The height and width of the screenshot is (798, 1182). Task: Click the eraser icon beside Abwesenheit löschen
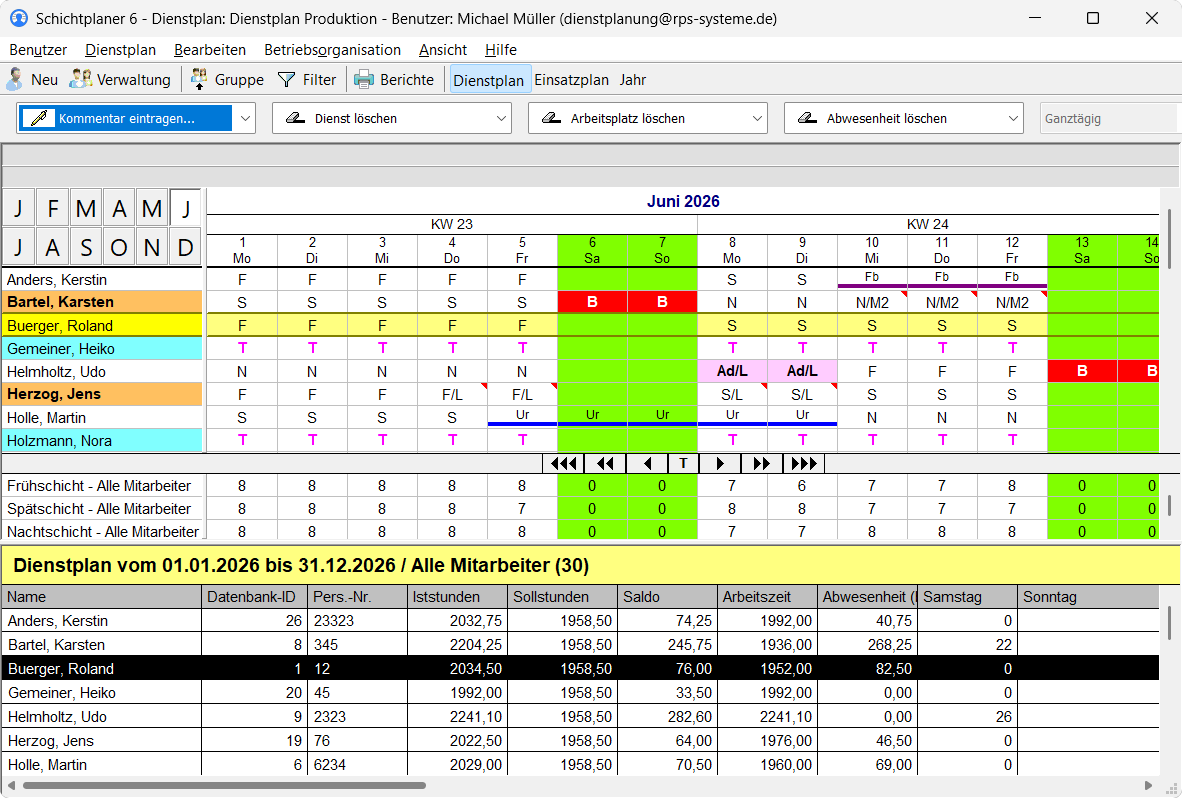[807, 118]
